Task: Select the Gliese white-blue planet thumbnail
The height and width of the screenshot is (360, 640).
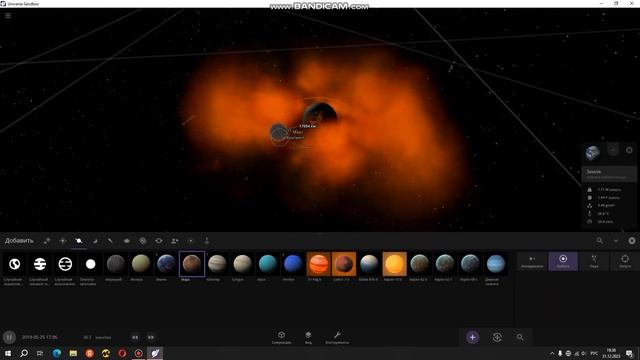Action: point(369,264)
